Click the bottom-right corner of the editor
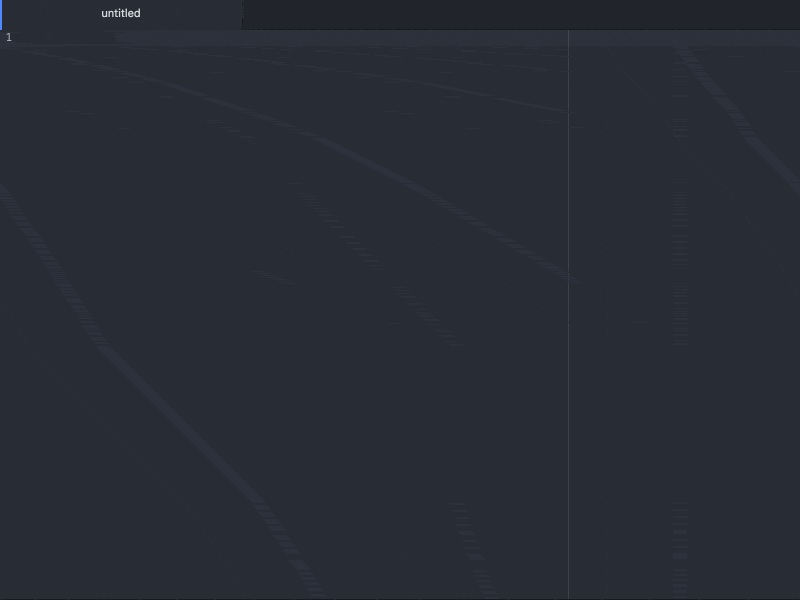 click(x=794, y=593)
